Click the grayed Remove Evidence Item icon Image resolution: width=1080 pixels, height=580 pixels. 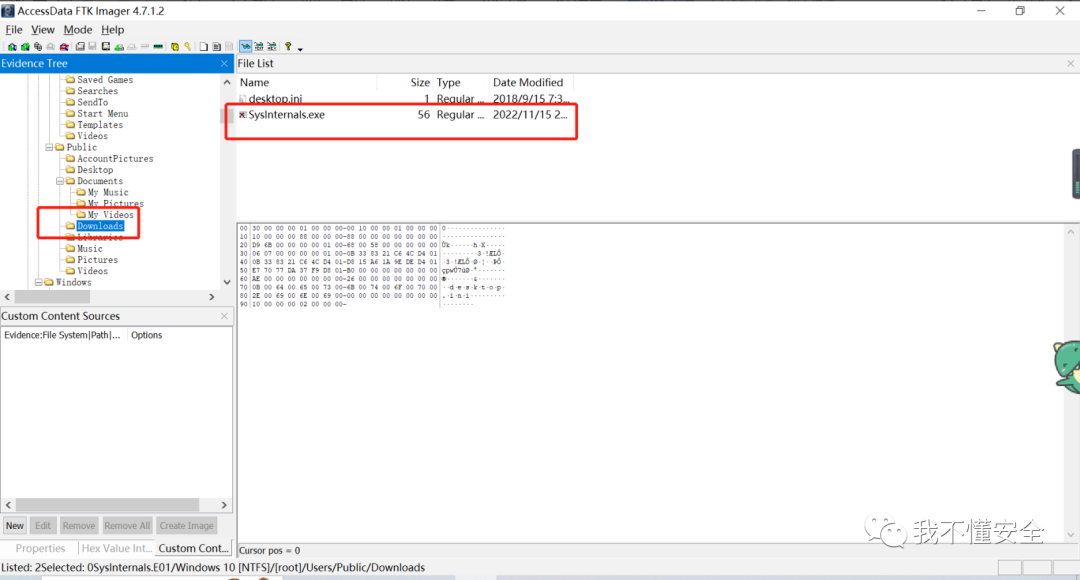(x=50, y=47)
